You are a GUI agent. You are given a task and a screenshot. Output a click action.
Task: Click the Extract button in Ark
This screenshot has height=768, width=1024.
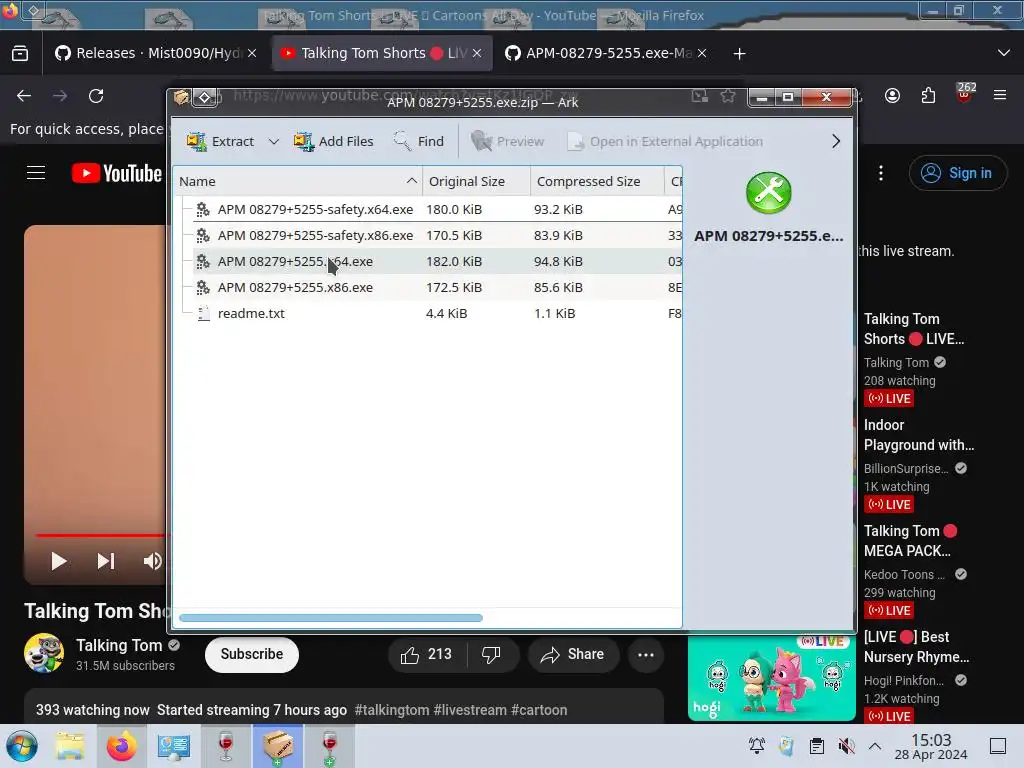tap(220, 141)
